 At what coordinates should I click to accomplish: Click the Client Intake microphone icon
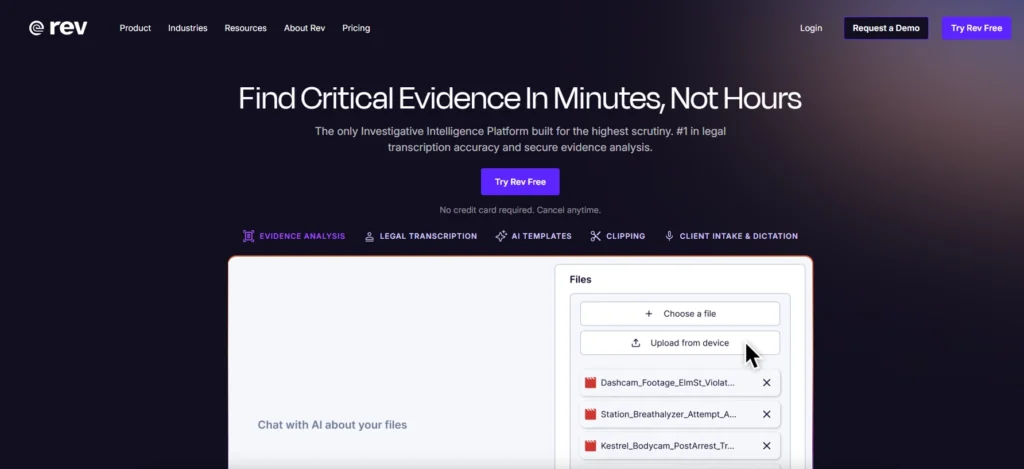[669, 236]
